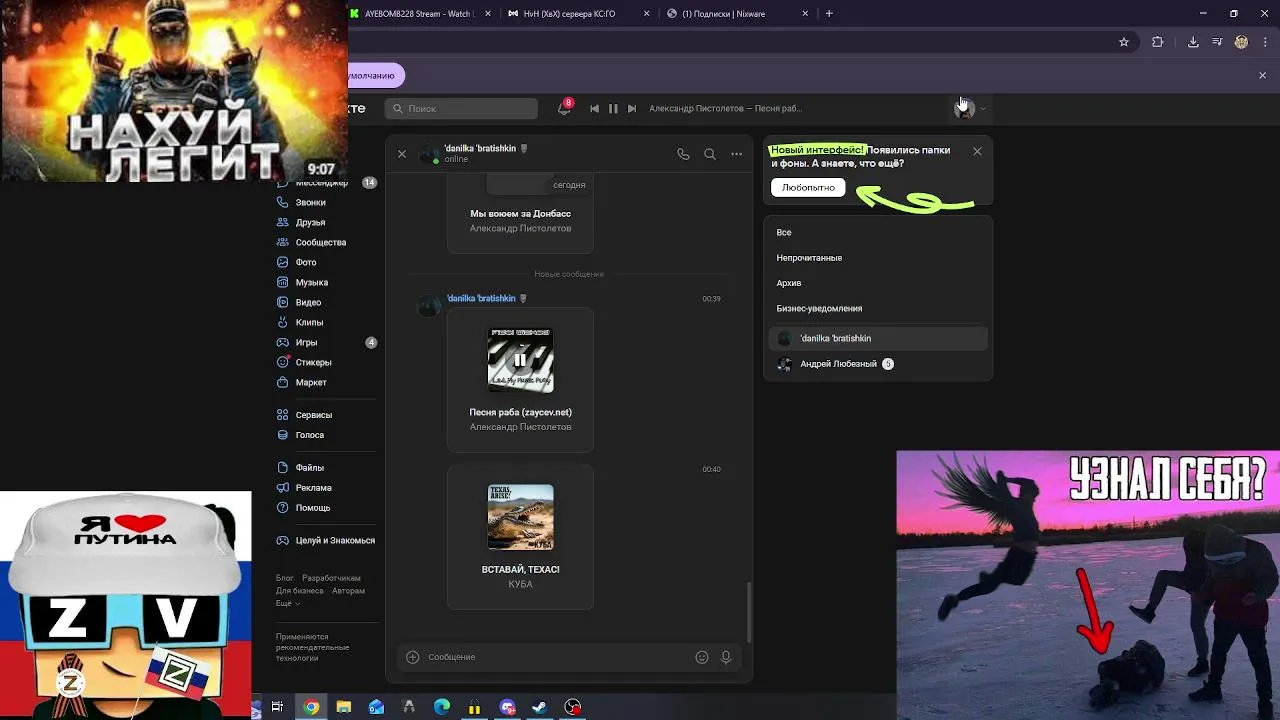Search within the open conversation
This screenshot has width=1280, height=720.
click(710, 154)
